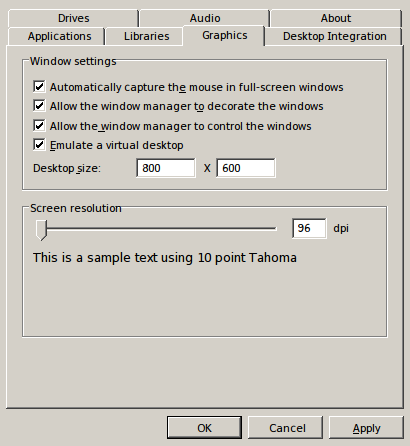Click the Cancel button
This screenshot has width=410, height=446.
click(287, 428)
